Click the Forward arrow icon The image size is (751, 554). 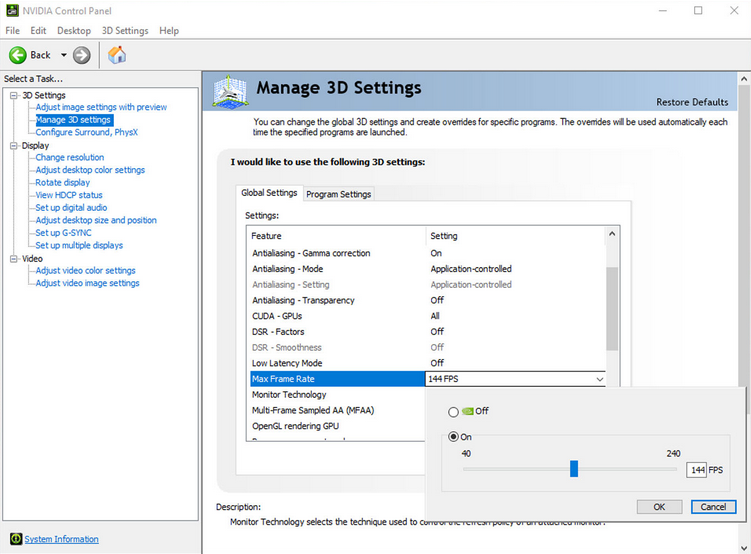coord(82,55)
